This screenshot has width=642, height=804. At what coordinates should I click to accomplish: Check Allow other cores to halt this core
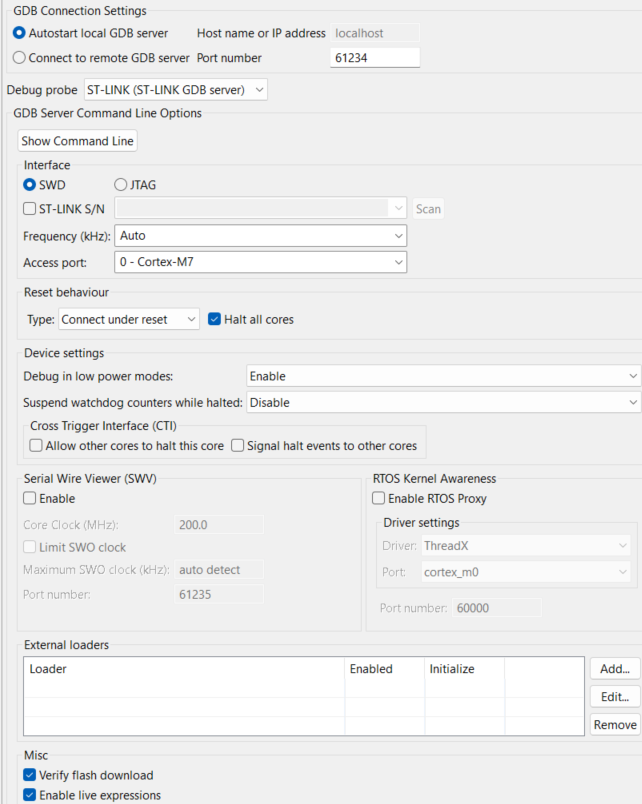[36, 445]
